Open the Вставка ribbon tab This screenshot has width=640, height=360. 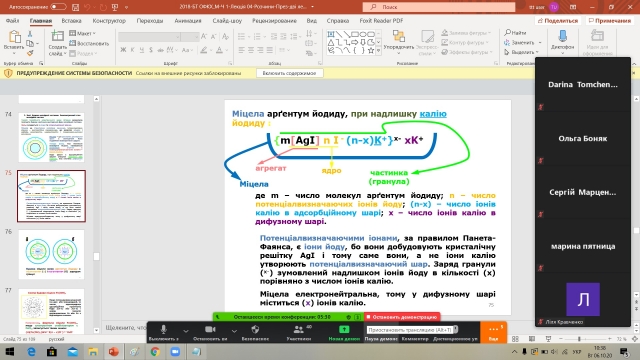[71, 20]
